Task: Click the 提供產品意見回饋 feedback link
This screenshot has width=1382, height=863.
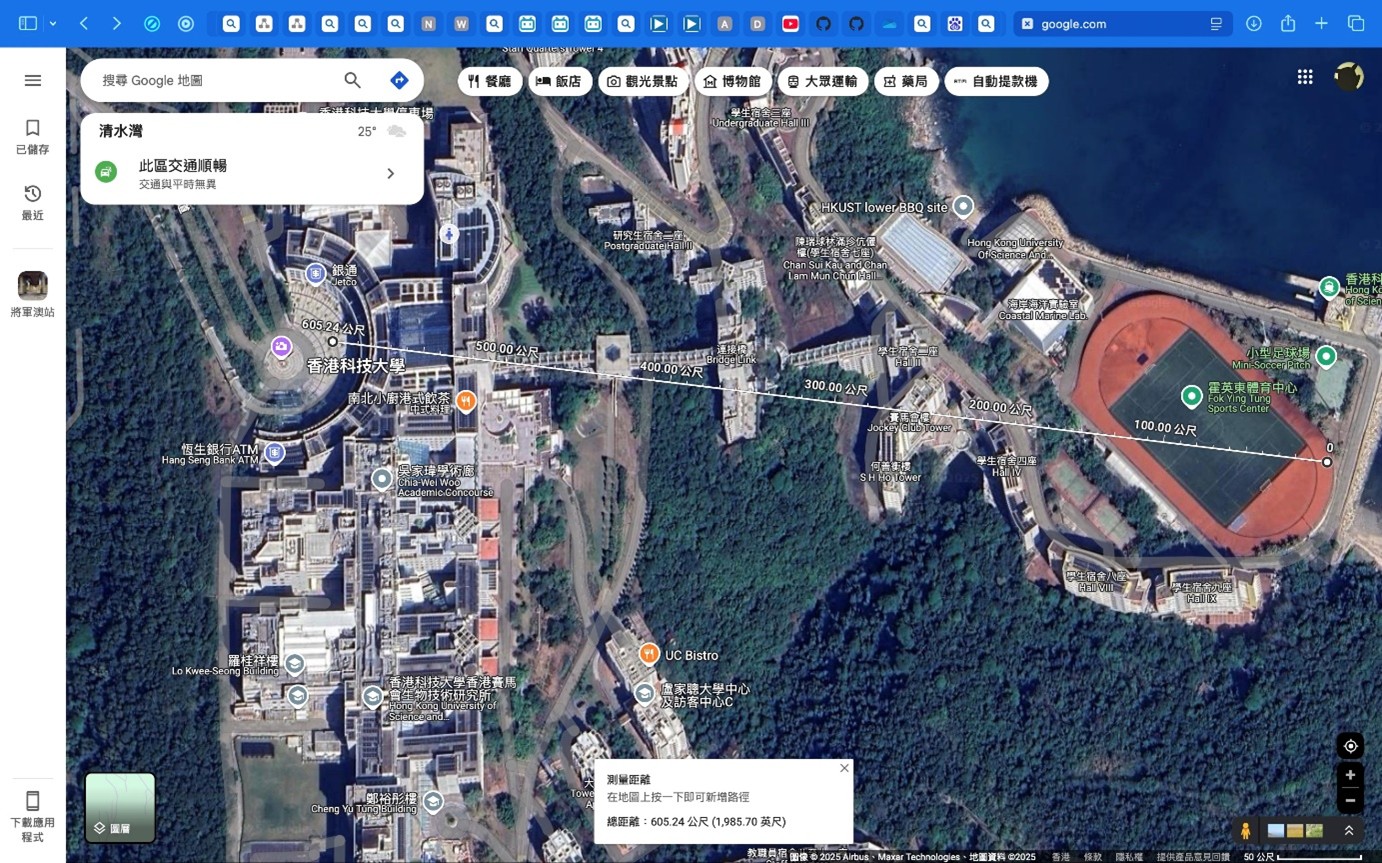Action: 1193,857
